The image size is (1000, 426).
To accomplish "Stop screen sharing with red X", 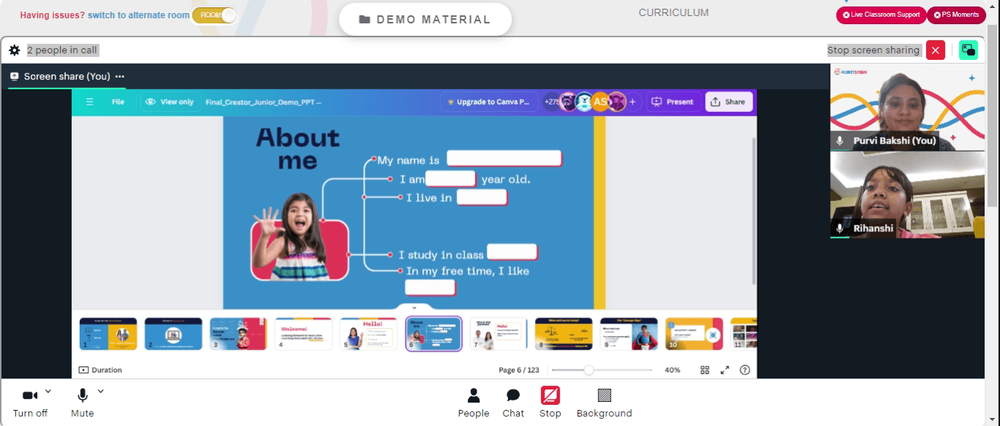I will click(936, 50).
